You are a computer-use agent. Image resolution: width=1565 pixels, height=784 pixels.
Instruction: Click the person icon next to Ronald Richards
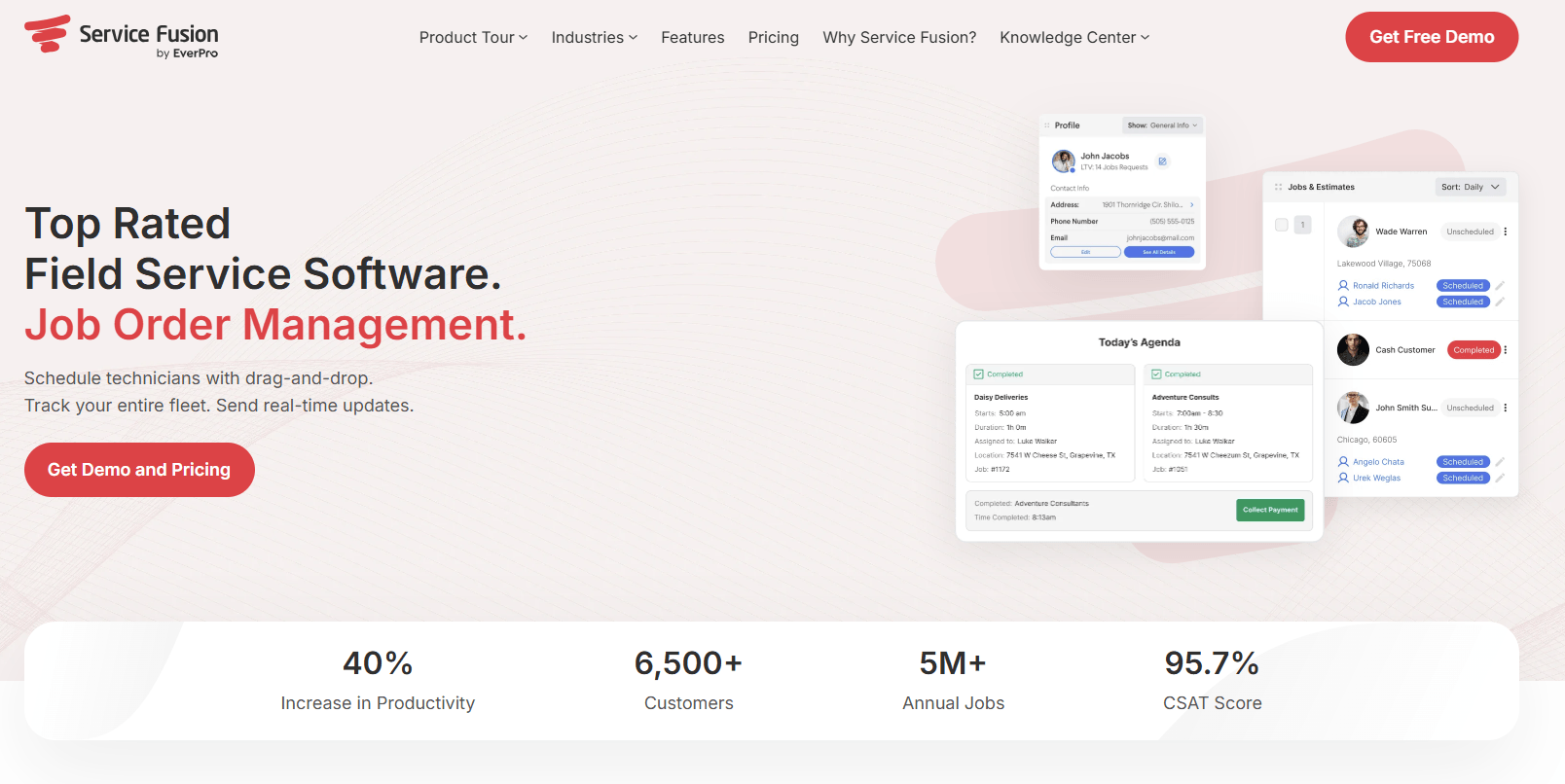coord(1343,286)
